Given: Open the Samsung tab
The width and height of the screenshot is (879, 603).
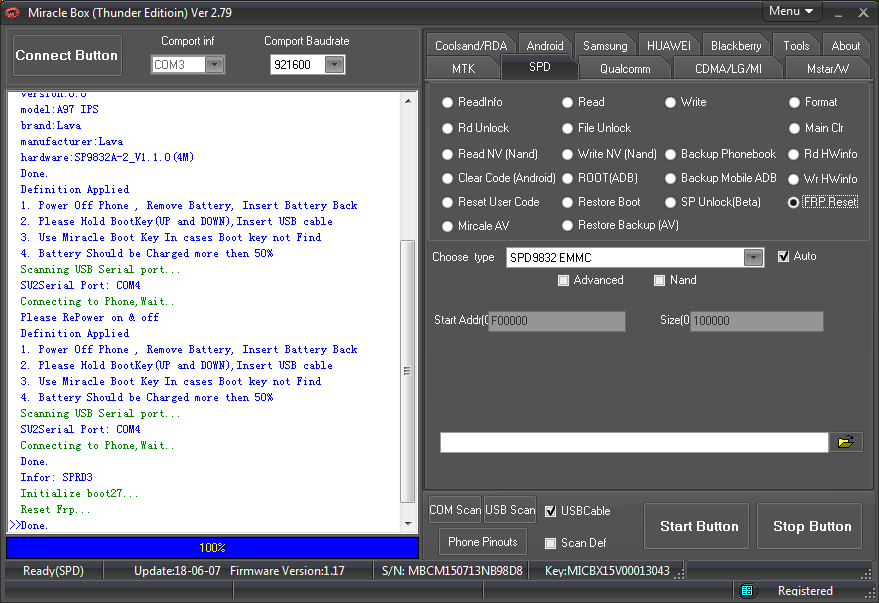Looking at the screenshot, I should [x=605, y=46].
